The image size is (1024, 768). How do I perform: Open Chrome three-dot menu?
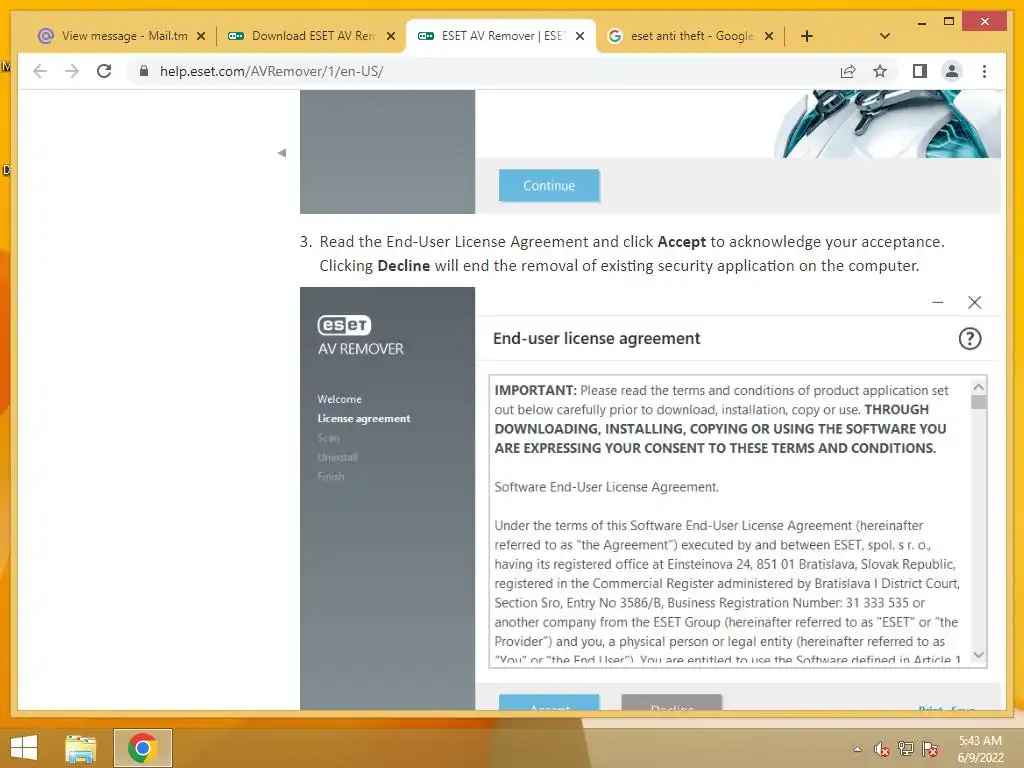coord(984,71)
